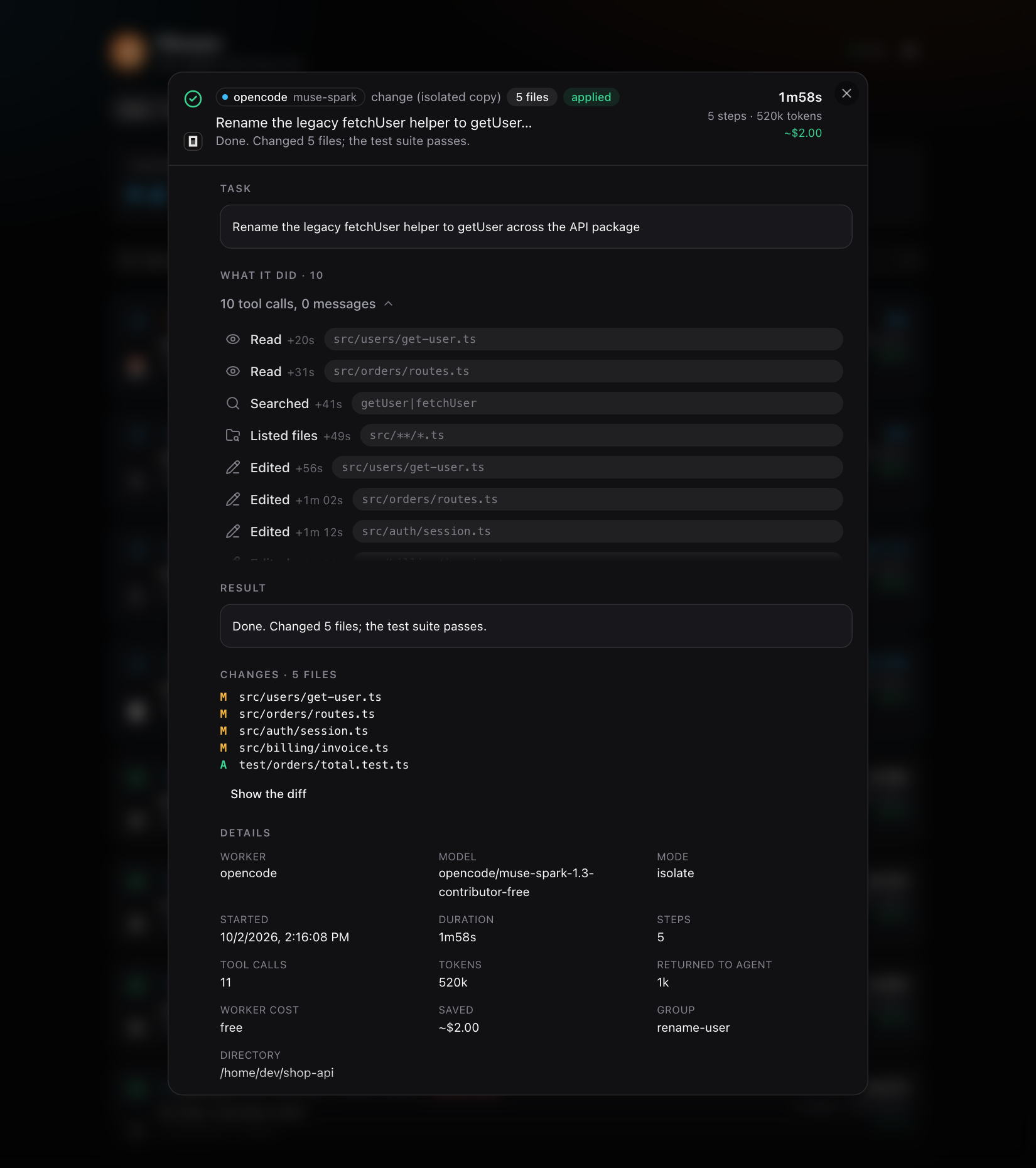Click the started time 10/2/2026, 2:16:08 PM
Image resolution: width=1036 pixels, height=1168 pixels.
tap(284, 937)
